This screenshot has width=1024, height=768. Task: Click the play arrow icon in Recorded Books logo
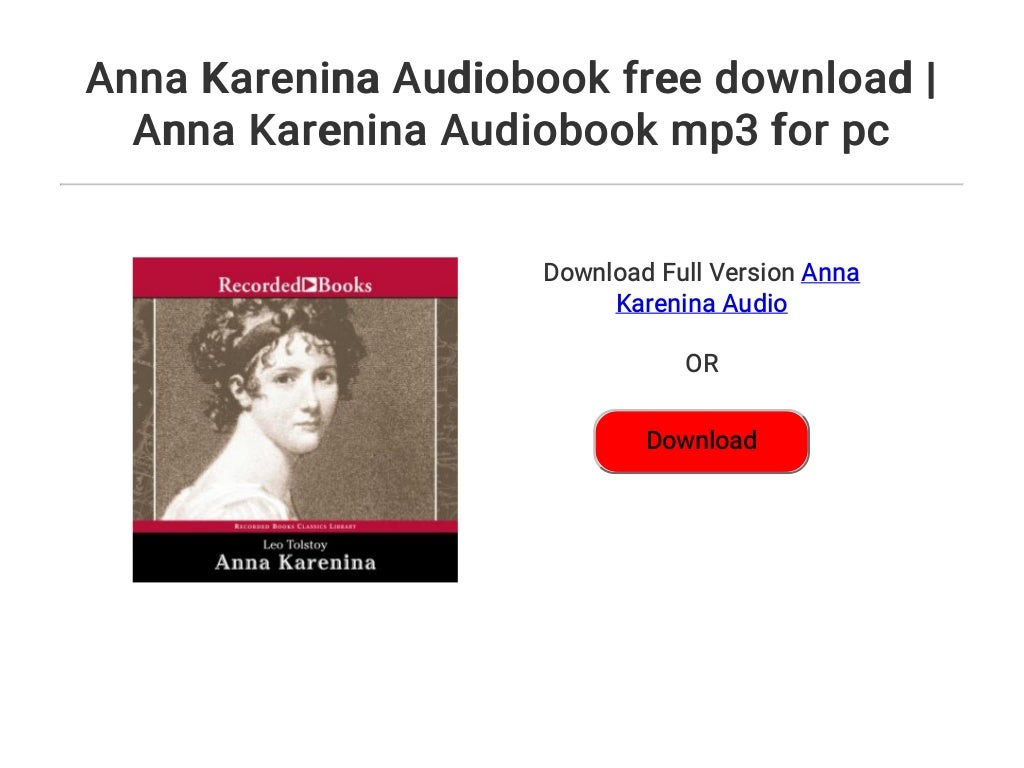[310, 285]
